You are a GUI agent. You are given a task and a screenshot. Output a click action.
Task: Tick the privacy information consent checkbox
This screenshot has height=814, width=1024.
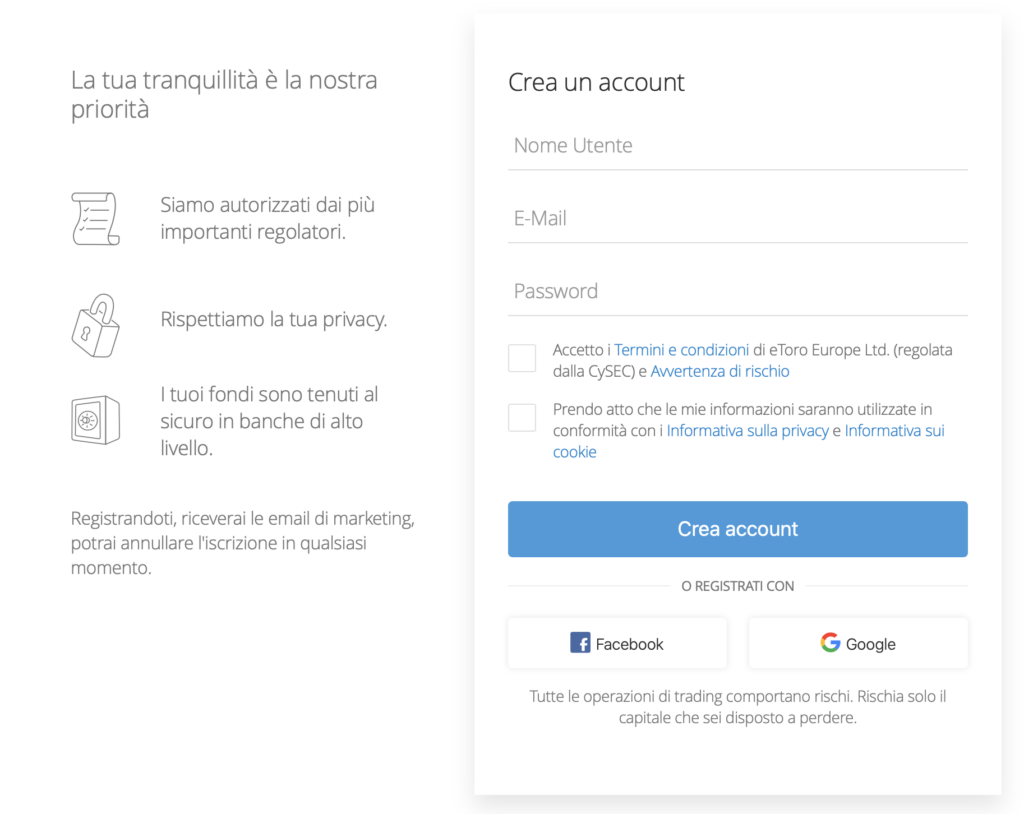coord(522,417)
